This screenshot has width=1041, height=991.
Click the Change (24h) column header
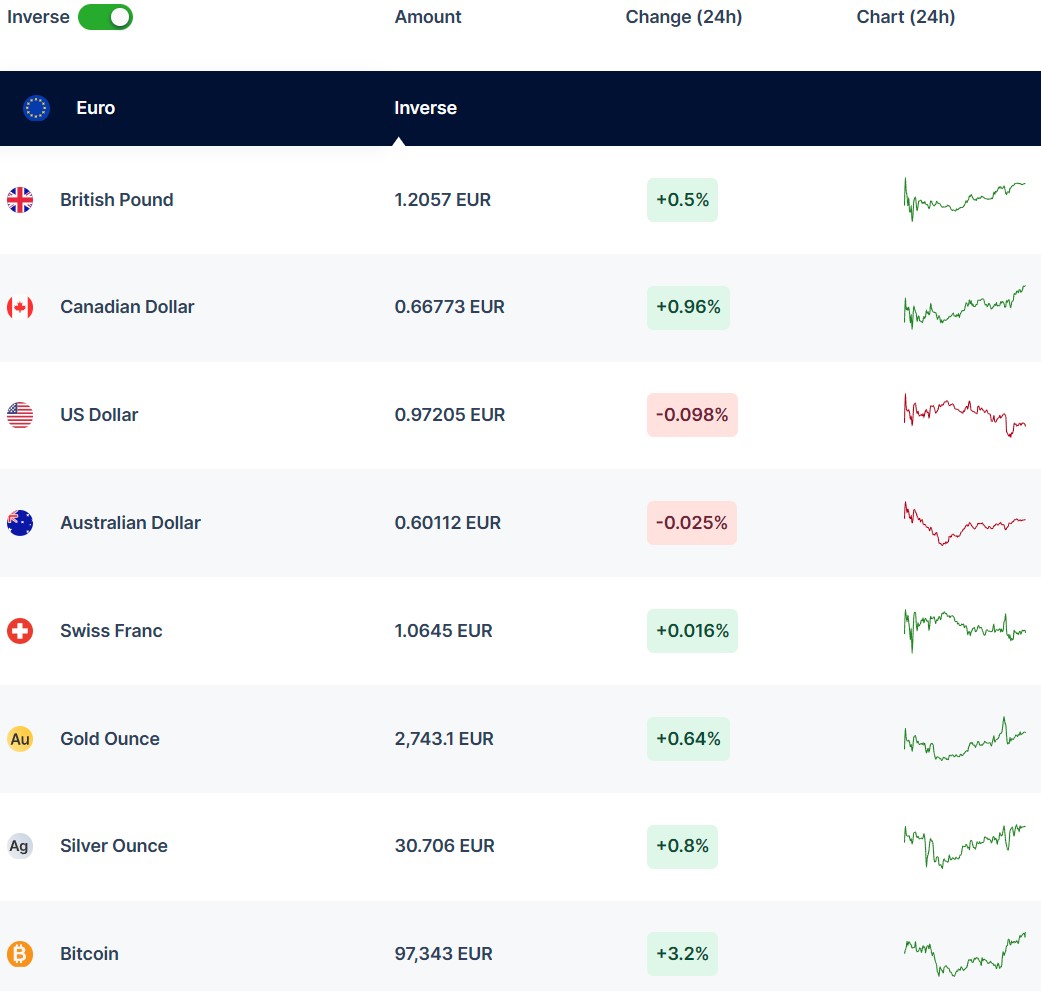[684, 17]
